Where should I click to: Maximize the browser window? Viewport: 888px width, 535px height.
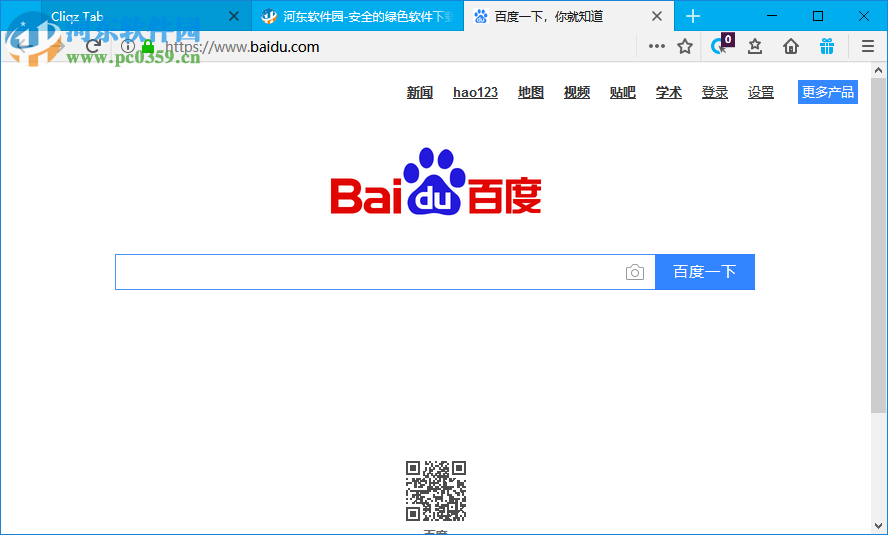(x=818, y=16)
